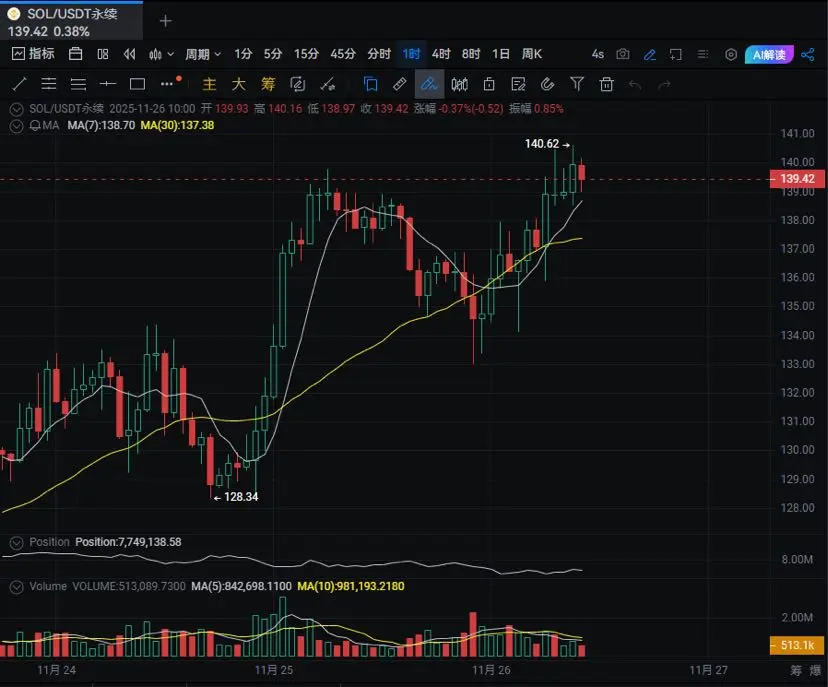This screenshot has width=828, height=687.
Task: Click the rotate-edit chart icon
Action: coord(298,84)
